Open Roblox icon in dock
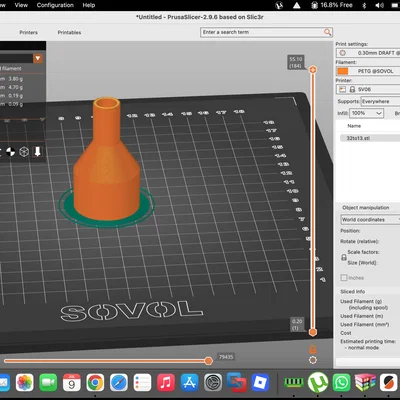The height and width of the screenshot is (400, 400). coord(260,383)
